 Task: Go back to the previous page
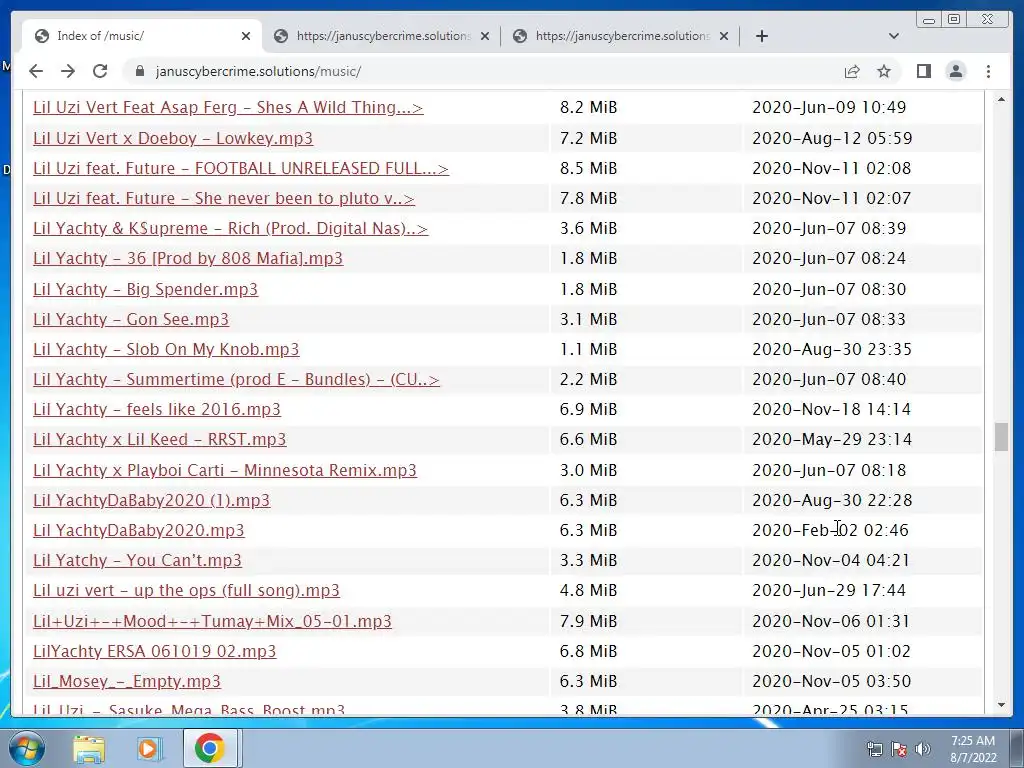tap(36, 71)
